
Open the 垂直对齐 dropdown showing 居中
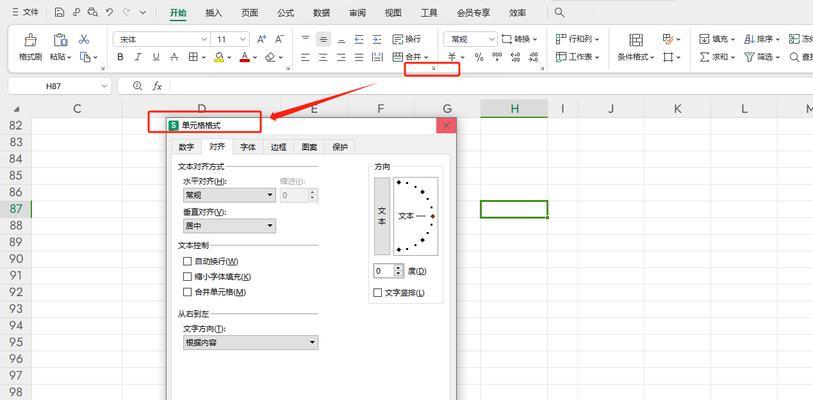click(230, 226)
